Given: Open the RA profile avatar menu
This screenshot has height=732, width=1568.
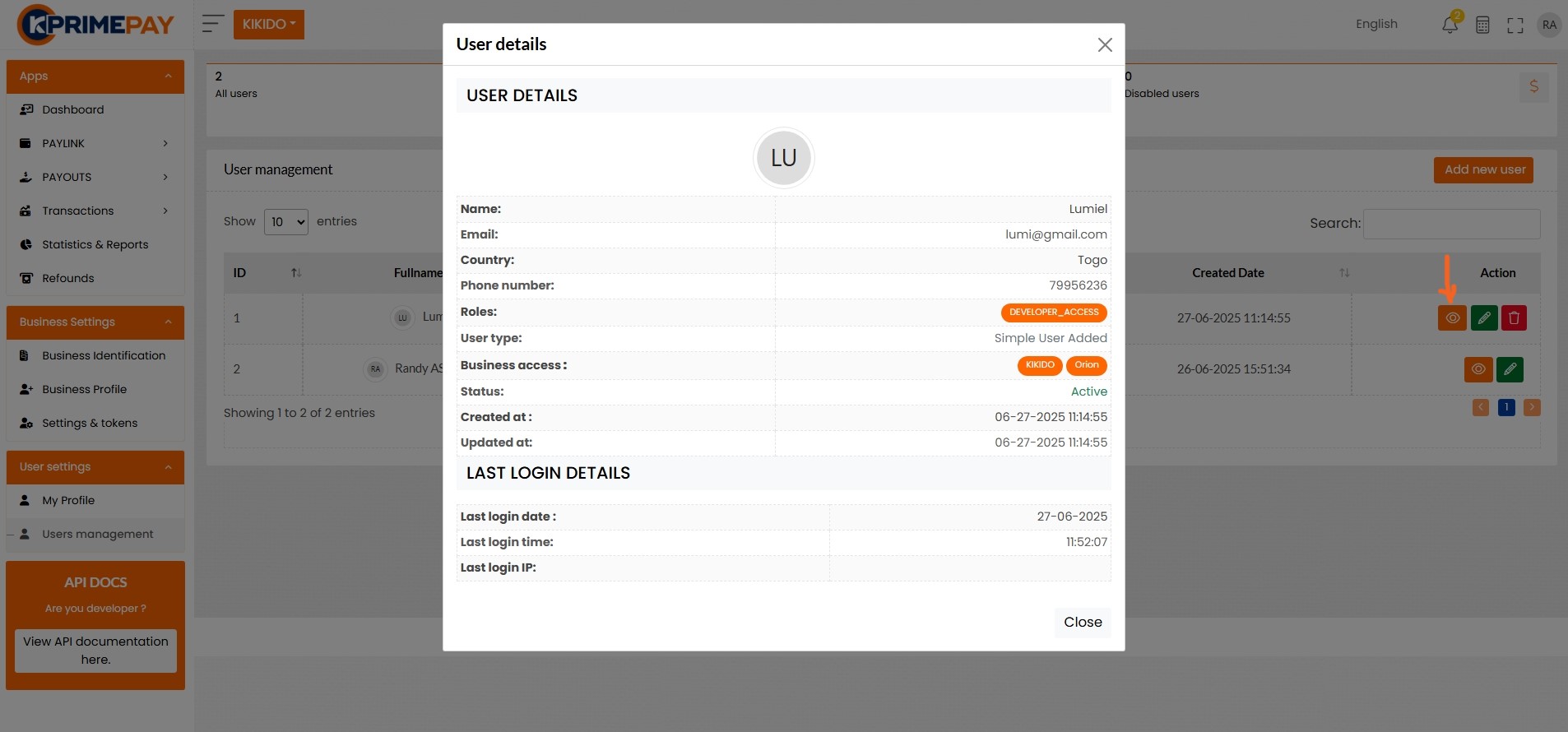Looking at the screenshot, I should 1549,25.
